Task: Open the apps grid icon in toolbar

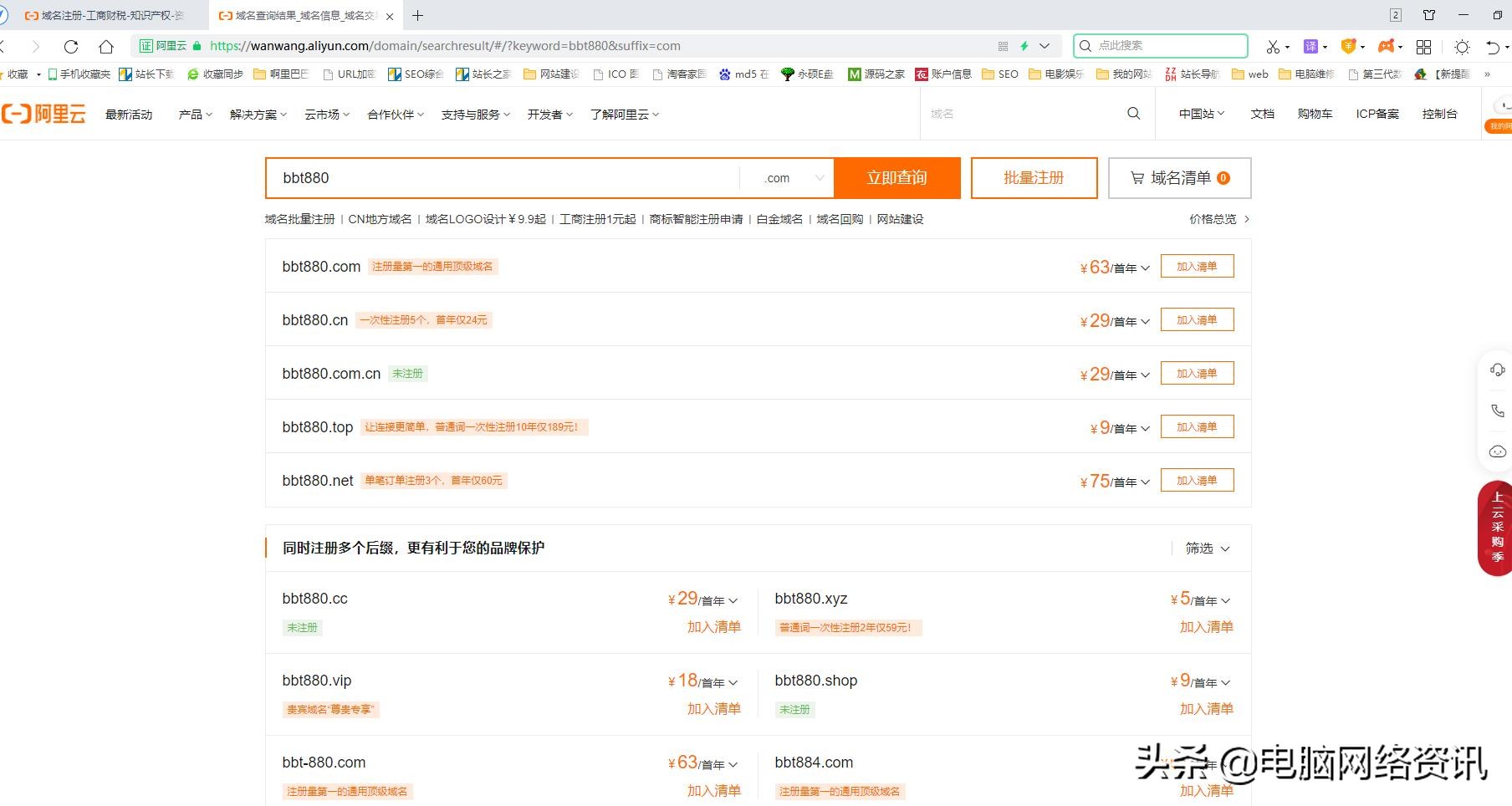Action: pos(1423,46)
